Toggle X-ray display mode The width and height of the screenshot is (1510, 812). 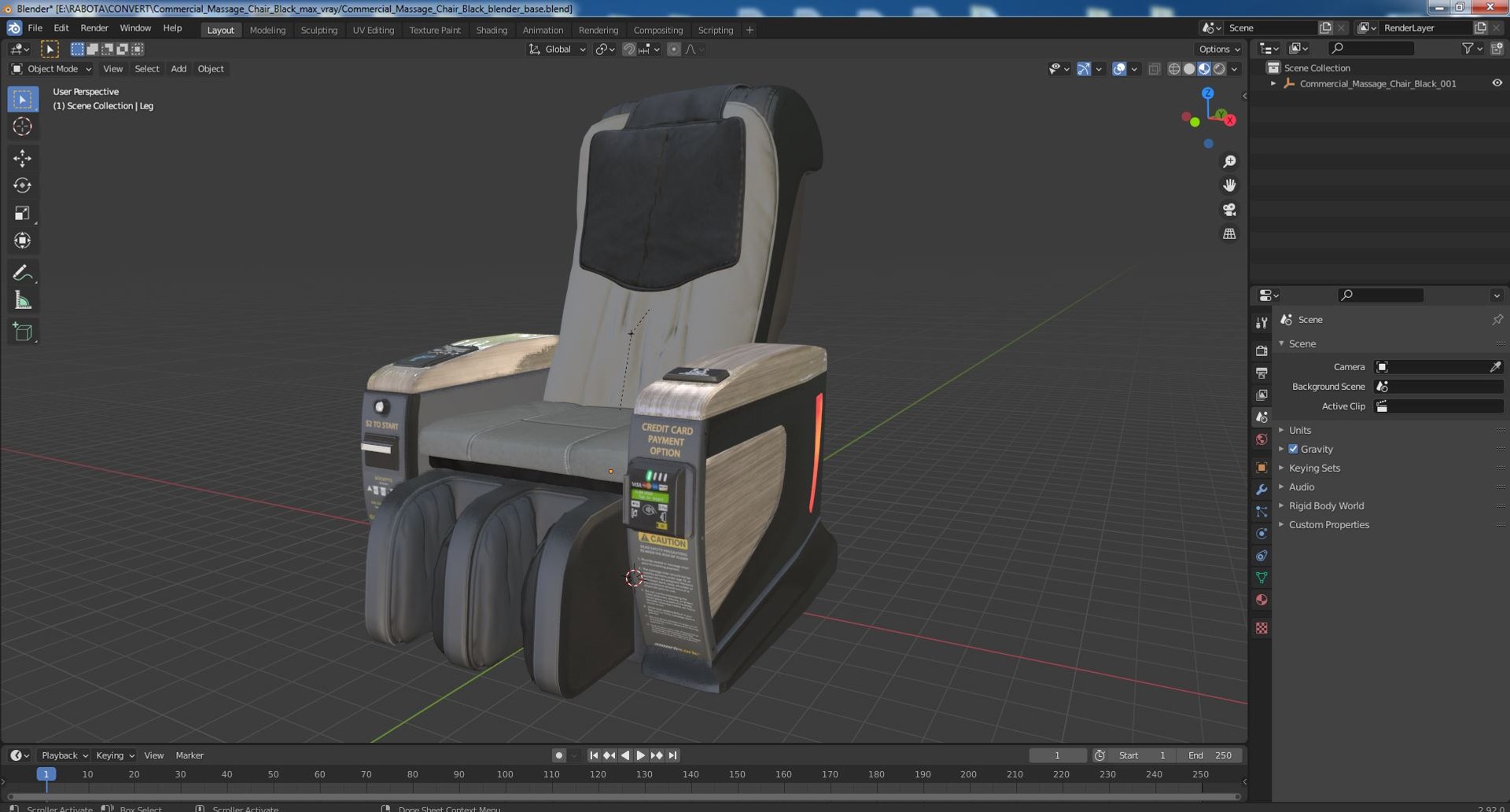tap(1154, 69)
